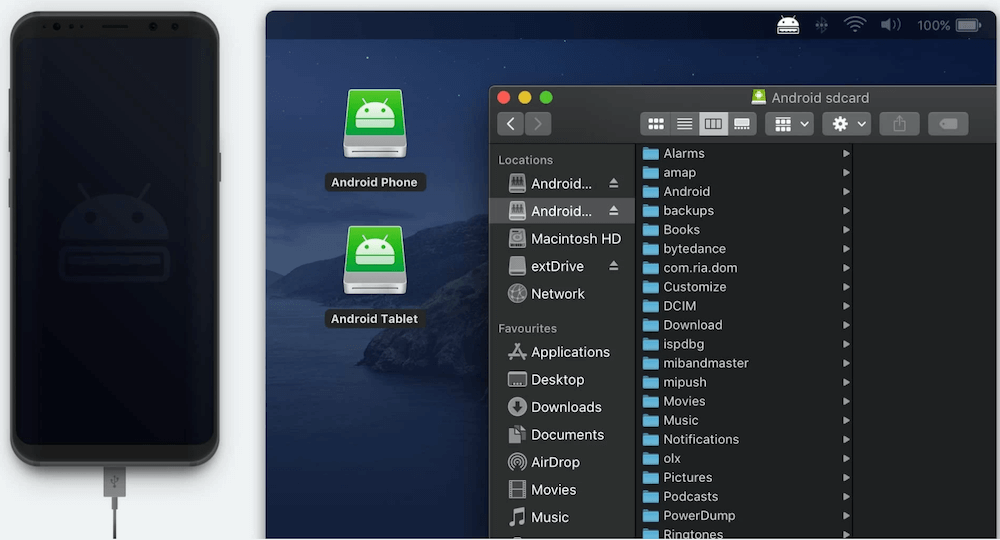This screenshot has height=540, width=1000.
Task: Eject the extDrive volume
Action: [613, 266]
